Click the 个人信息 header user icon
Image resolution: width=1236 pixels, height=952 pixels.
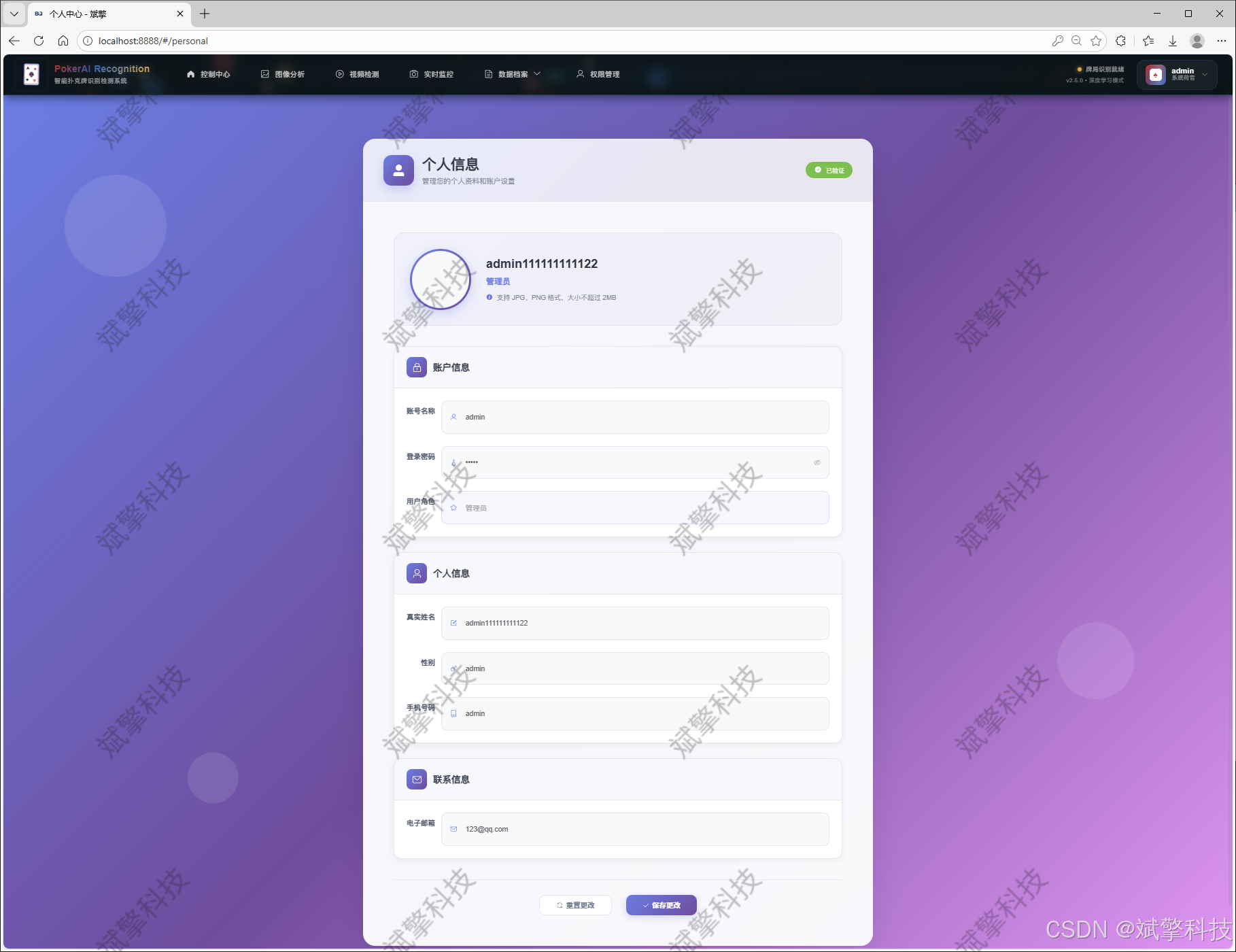click(x=398, y=170)
